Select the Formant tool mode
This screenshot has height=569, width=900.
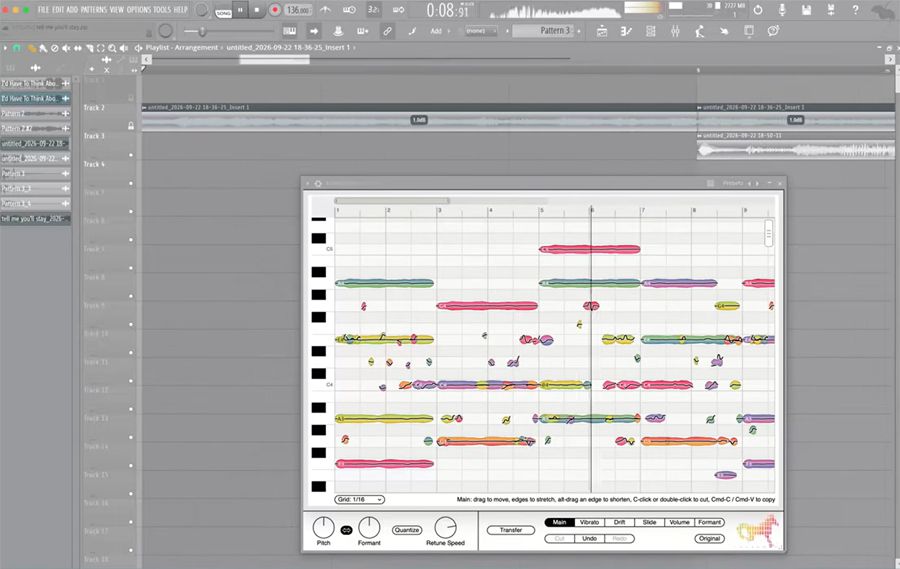[x=709, y=522]
